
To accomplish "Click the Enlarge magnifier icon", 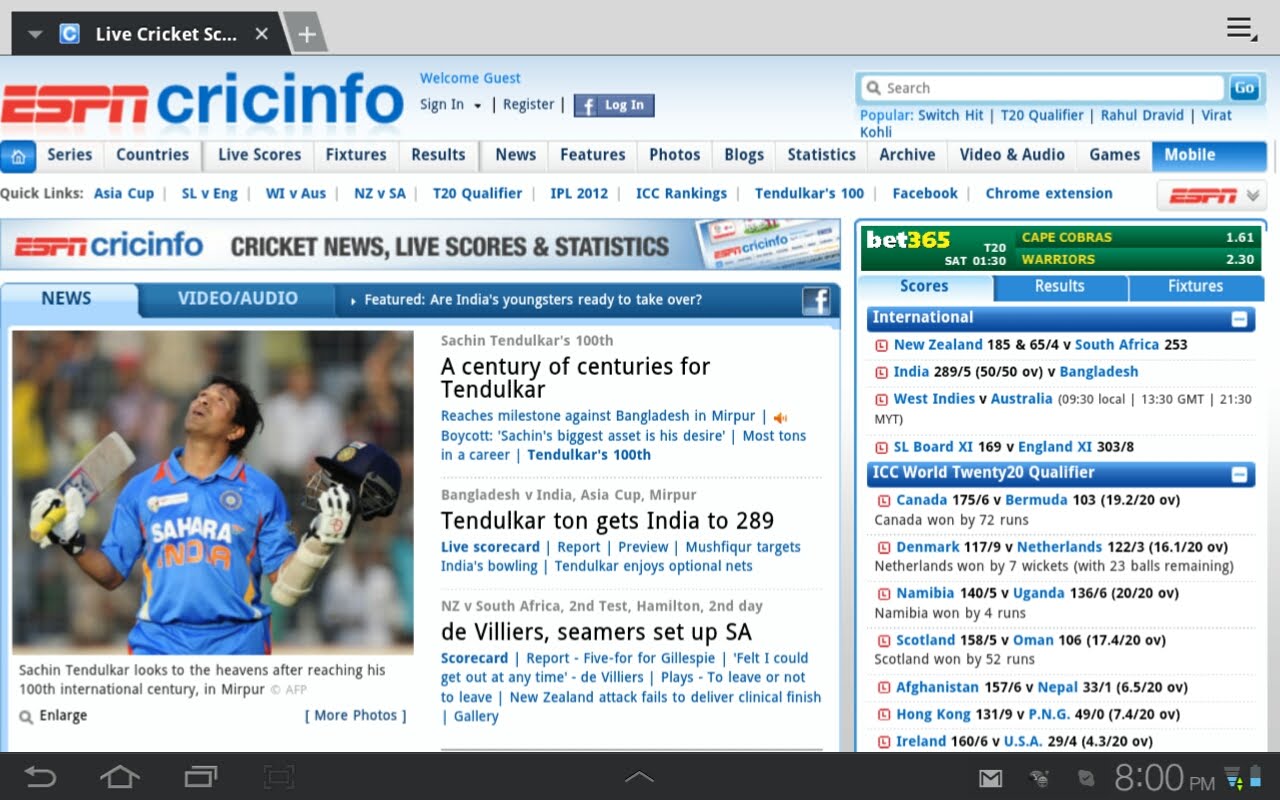I will coord(26,716).
